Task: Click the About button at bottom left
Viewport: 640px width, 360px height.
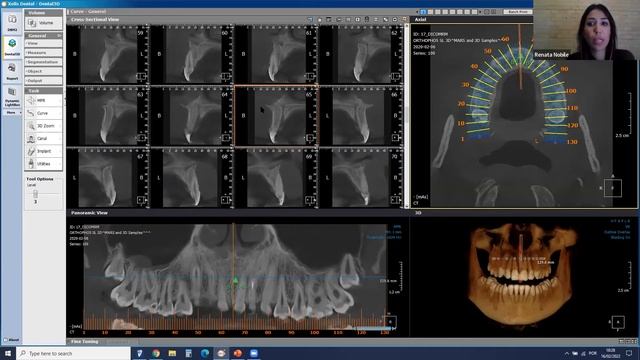Action: pos(12,340)
